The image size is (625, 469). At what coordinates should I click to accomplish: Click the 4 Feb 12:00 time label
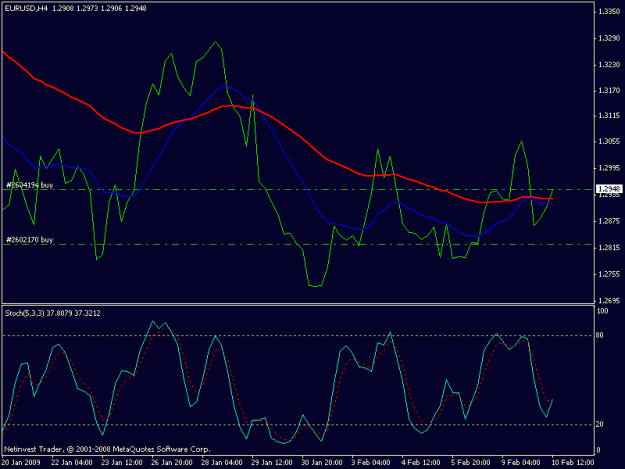click(421, 463)
